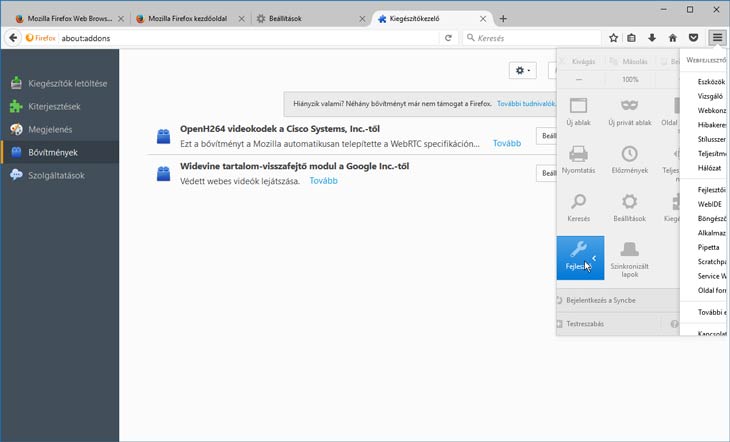Close the Kiegészítőkezelő tab
The image size is (730, 442).
[483, 19]
